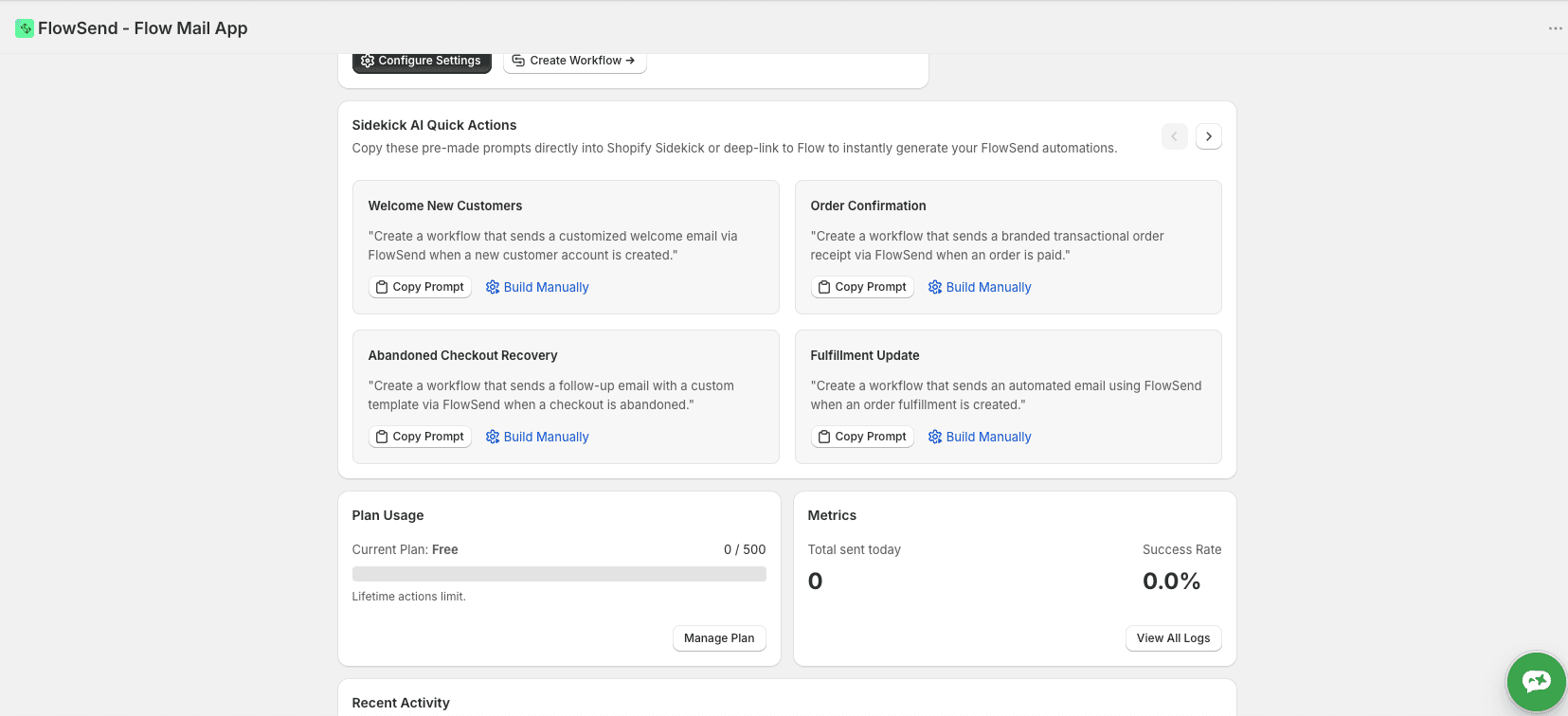This screenshot has height=716, width=1568.
Task: Click Manage Plan button
Action: [x=719, y=638]
